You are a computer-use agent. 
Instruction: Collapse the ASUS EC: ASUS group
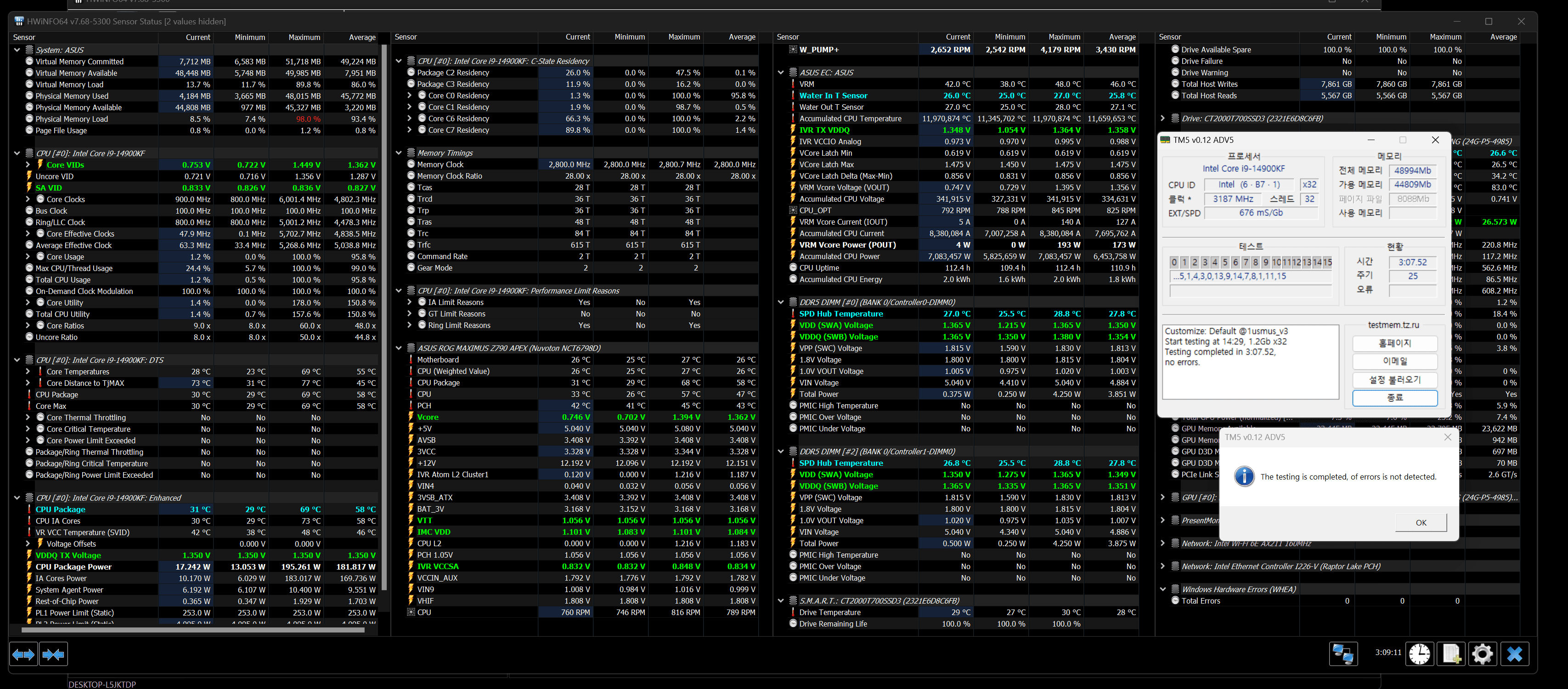click(781, 73)
